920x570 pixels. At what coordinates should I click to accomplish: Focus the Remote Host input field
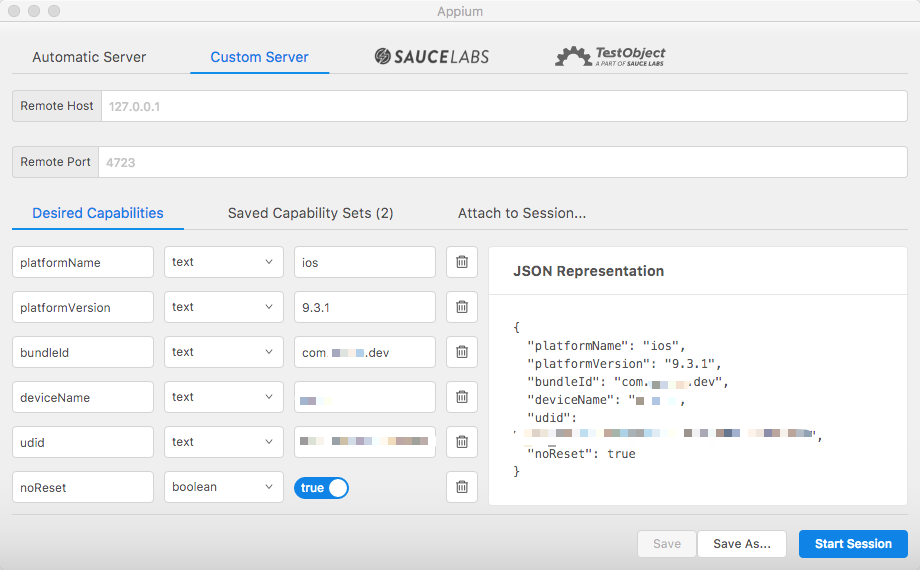(x=504, y=106)
